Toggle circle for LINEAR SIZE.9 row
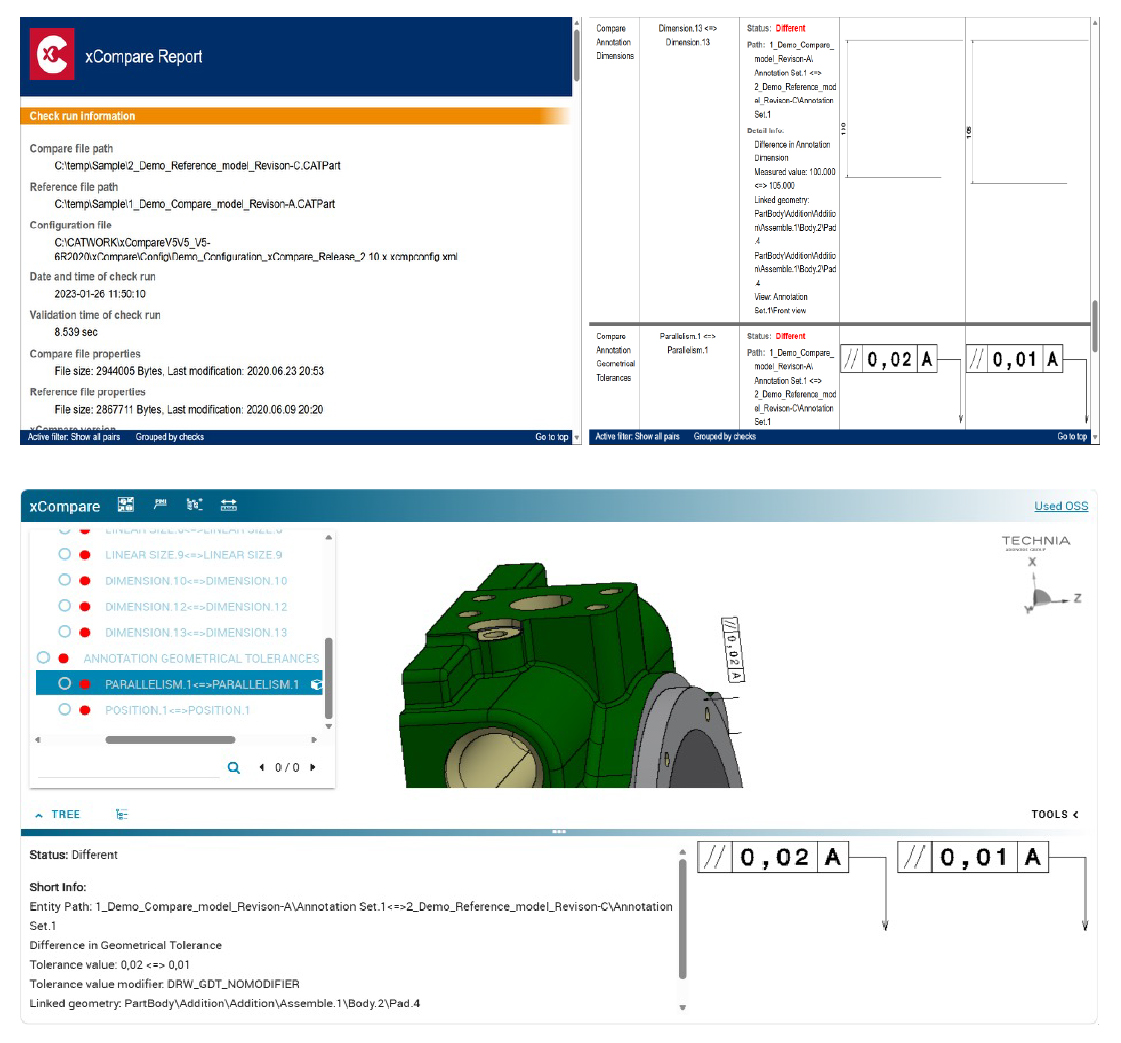 [x=64, y=554]
